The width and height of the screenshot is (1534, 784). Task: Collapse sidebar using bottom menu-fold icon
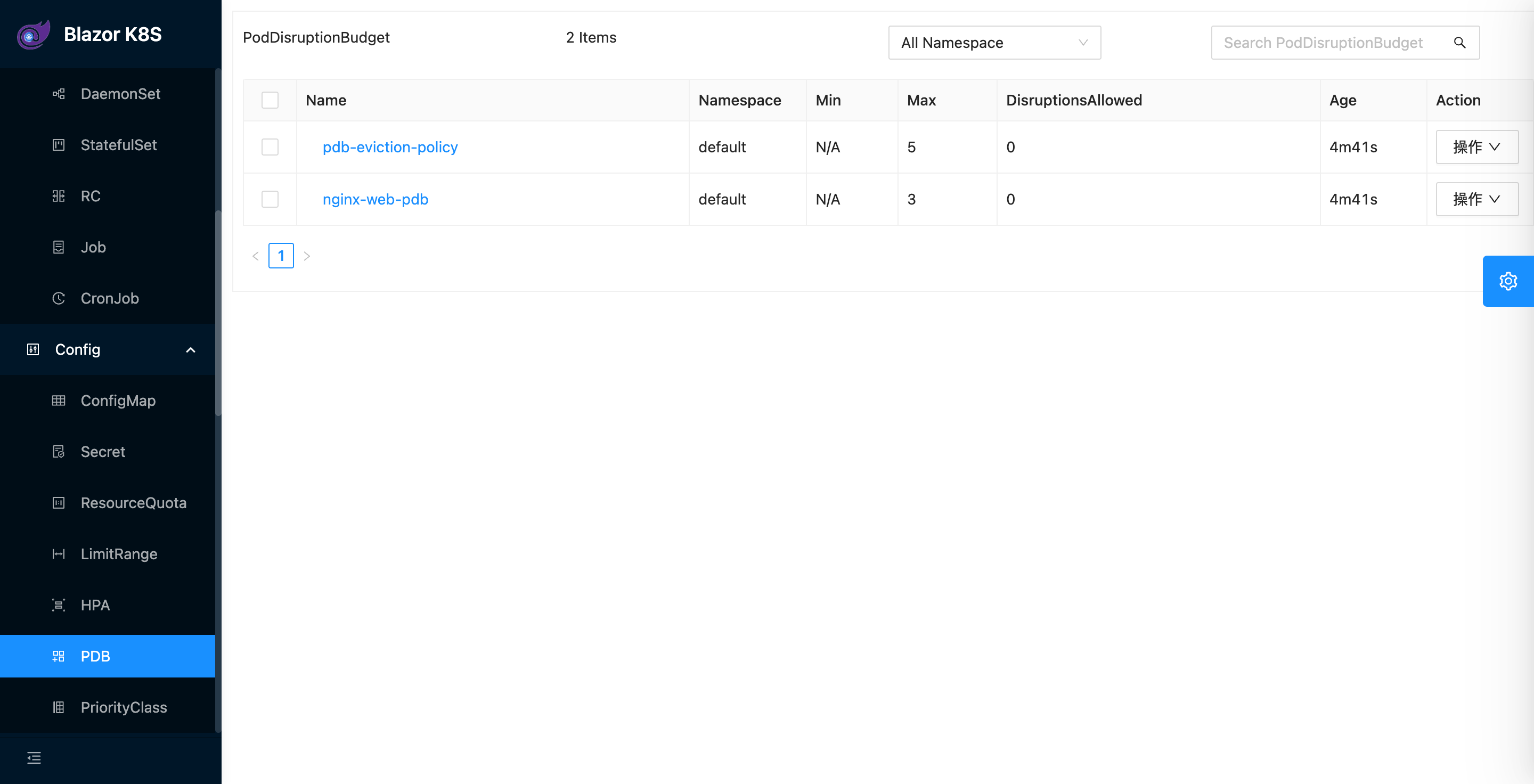point(34,758)
